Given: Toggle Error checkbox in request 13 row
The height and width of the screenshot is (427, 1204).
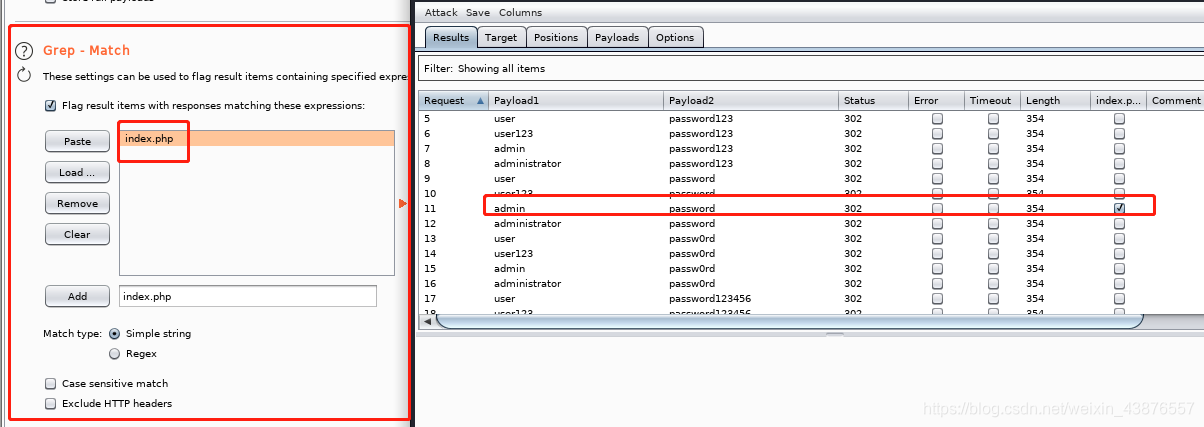Looking at the screenshot, I should [937, 238].
